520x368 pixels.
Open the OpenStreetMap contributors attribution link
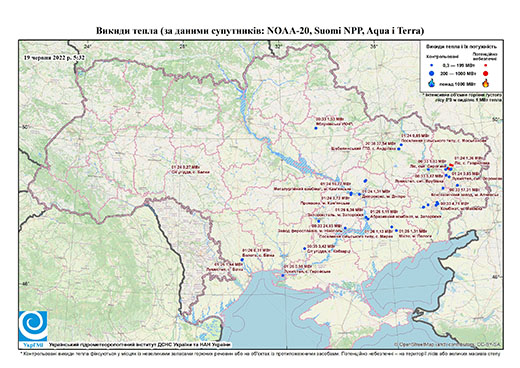click(x=448, y=344)
